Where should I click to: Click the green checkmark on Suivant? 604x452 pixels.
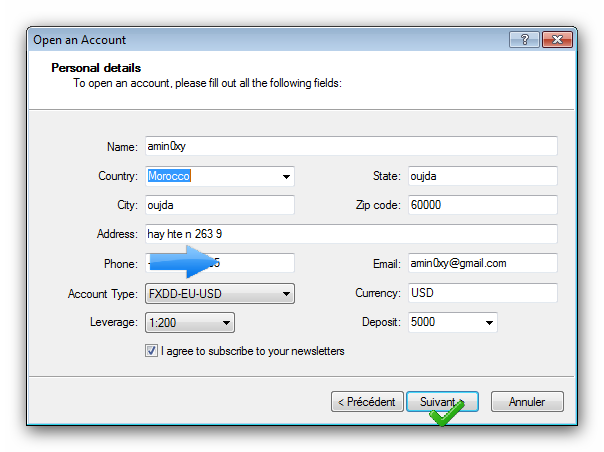[446, 412]
